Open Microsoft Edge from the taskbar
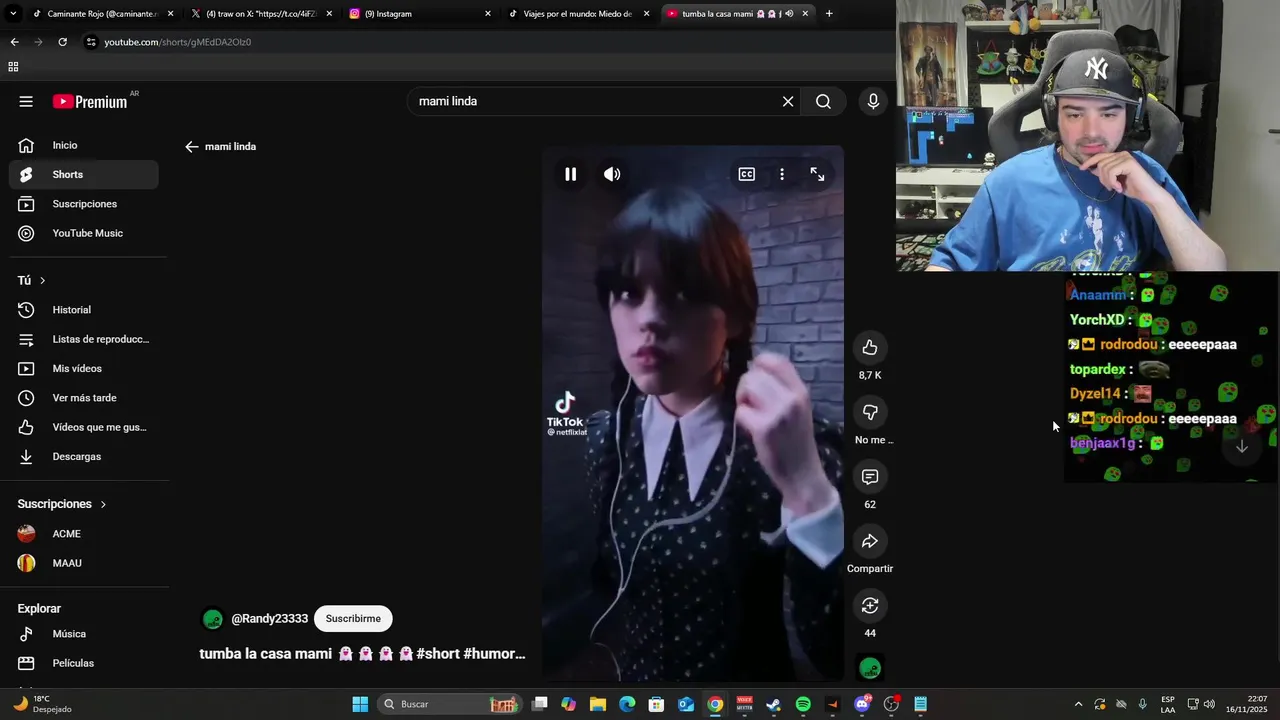The image size is (1280, 720). (x=627, y=704)
